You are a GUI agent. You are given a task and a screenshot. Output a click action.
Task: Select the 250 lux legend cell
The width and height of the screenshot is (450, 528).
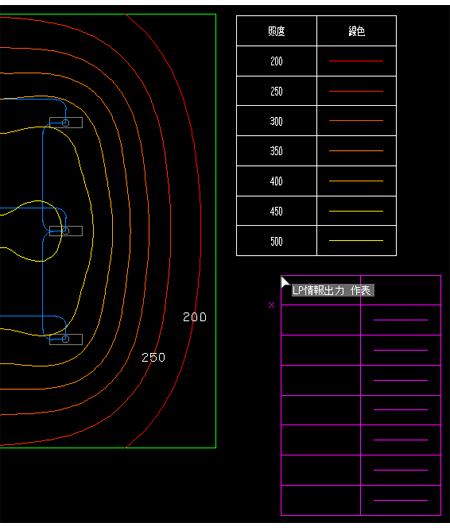pos(276,91)
